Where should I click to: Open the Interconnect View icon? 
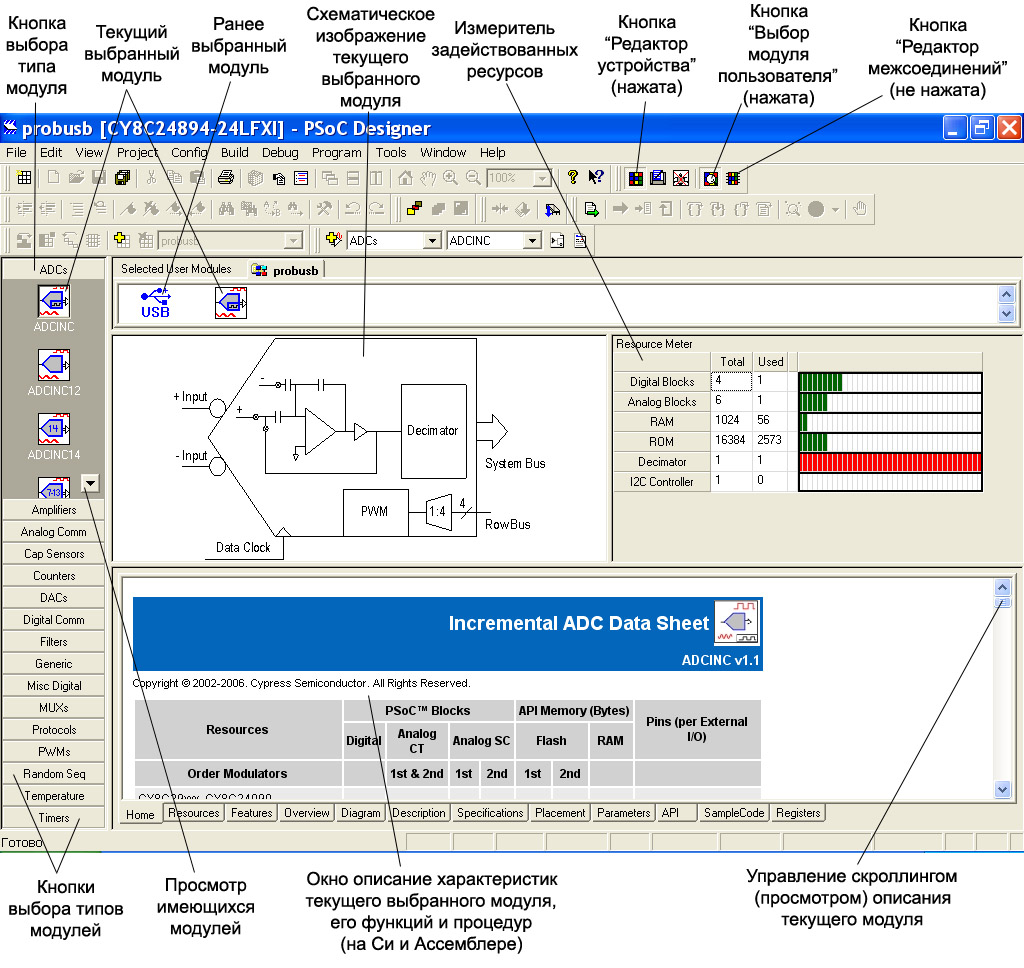pos(733,178)
